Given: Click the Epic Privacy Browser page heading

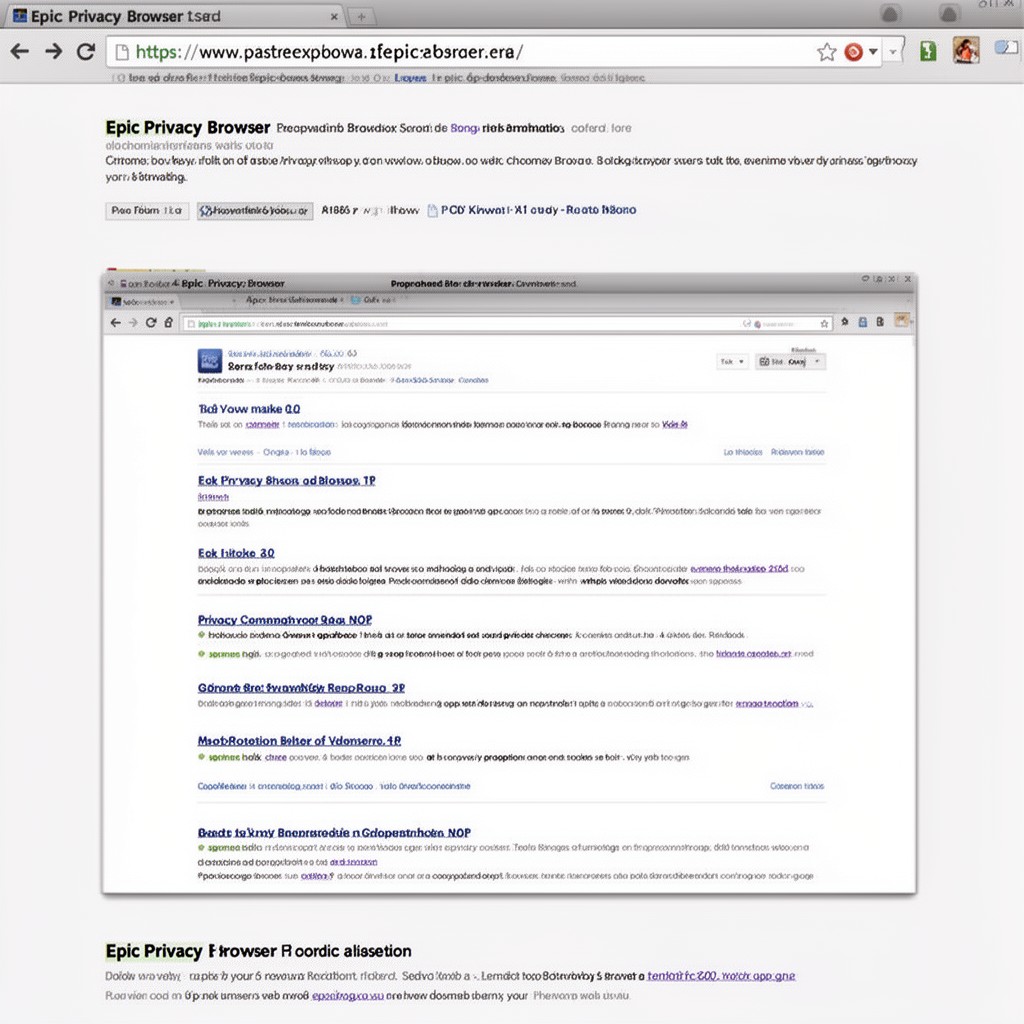Looking at the screenshot, I should [x=188, y=127].
